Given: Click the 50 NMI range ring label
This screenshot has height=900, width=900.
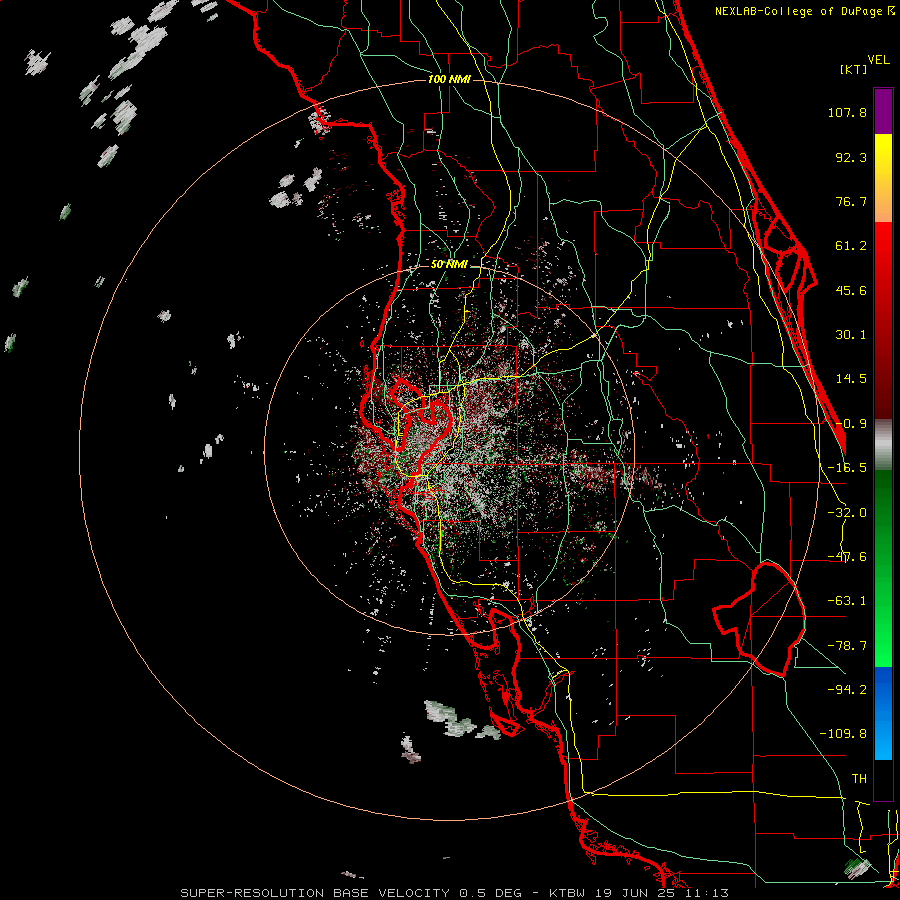Looking at the screenshot, I should point(449,265).
